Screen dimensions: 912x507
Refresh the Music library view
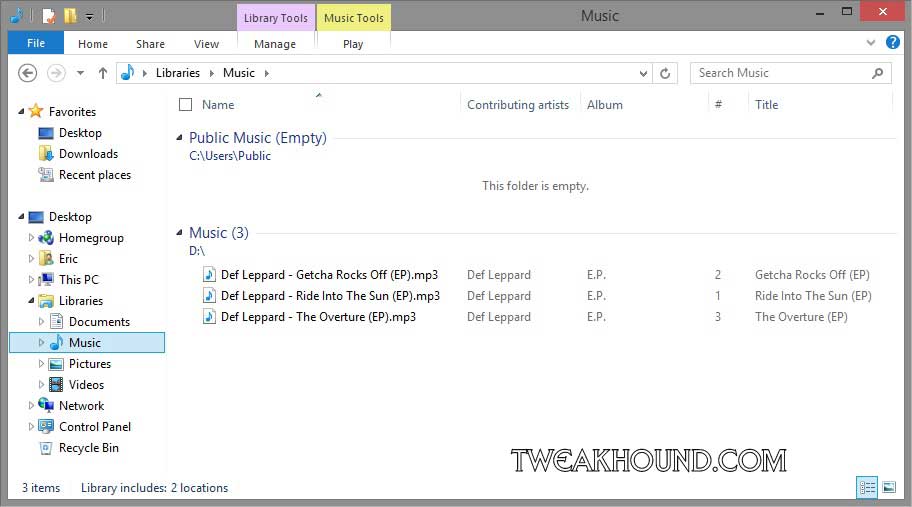pyautogui.click(x=665, y=73)
